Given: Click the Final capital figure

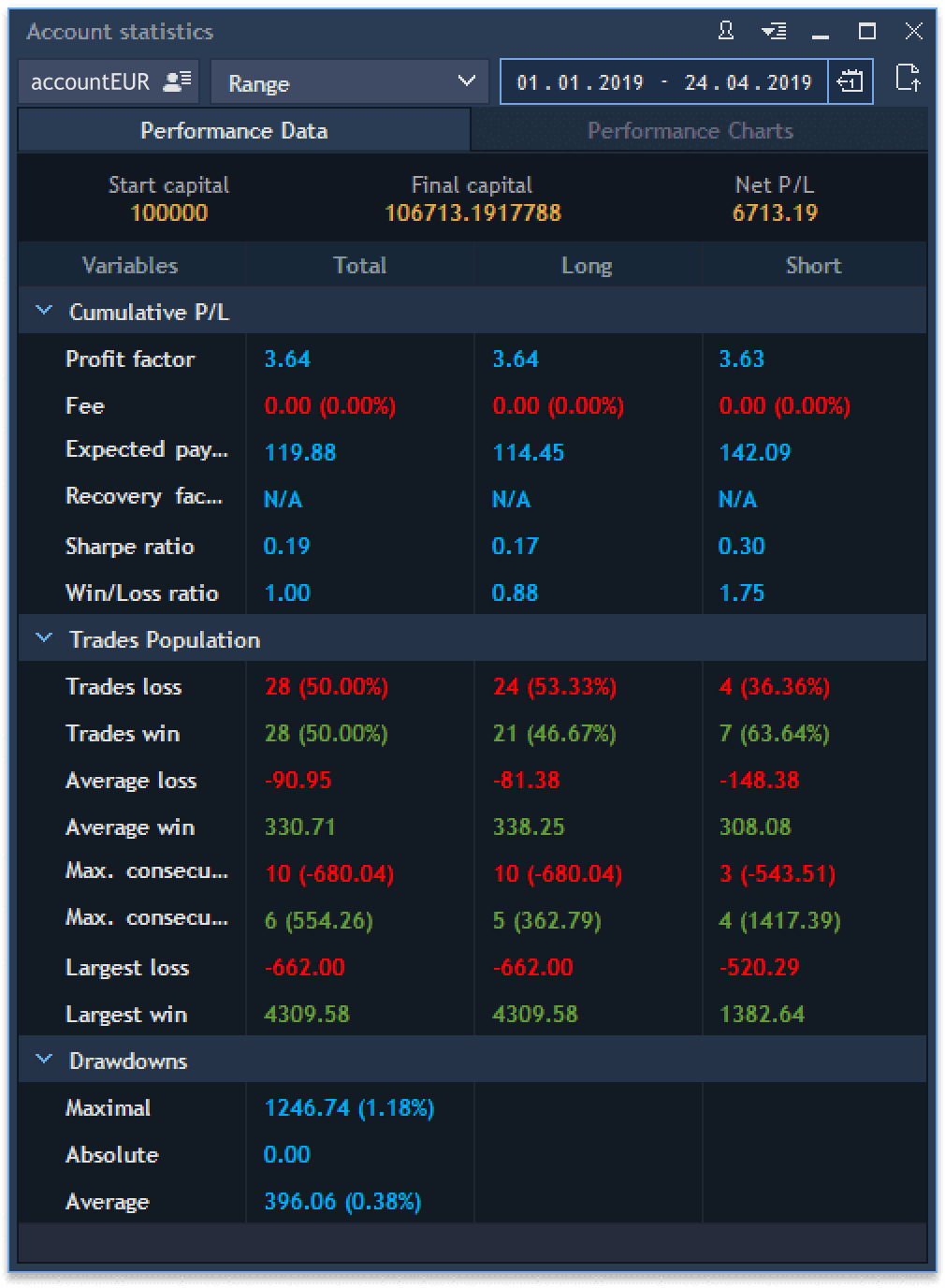Looking at the screenshot, I should pos(472,212).
